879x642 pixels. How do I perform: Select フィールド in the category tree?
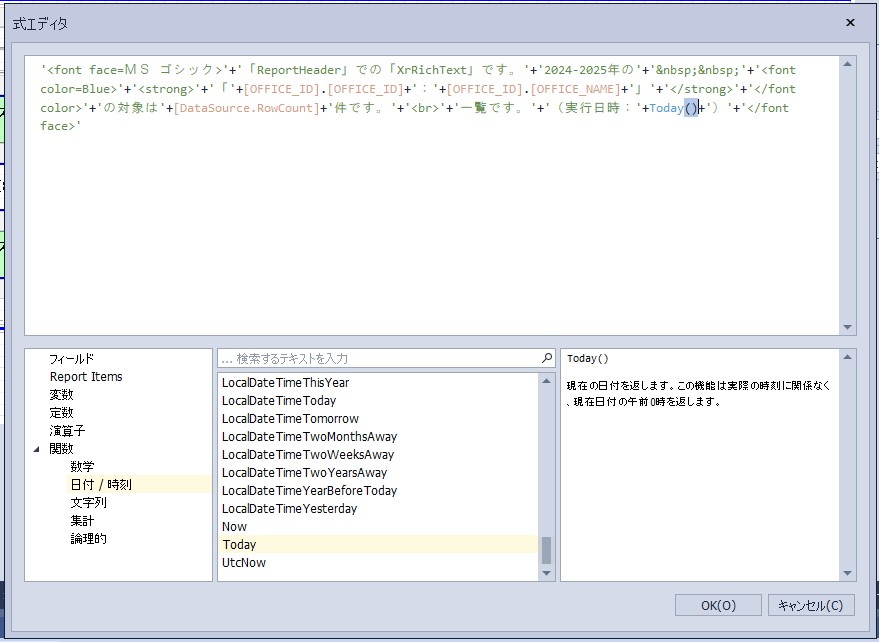tap(72, 358)
